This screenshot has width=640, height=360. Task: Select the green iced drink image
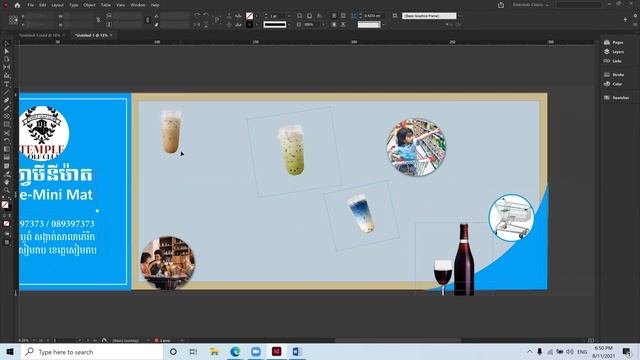coord(291,150)
